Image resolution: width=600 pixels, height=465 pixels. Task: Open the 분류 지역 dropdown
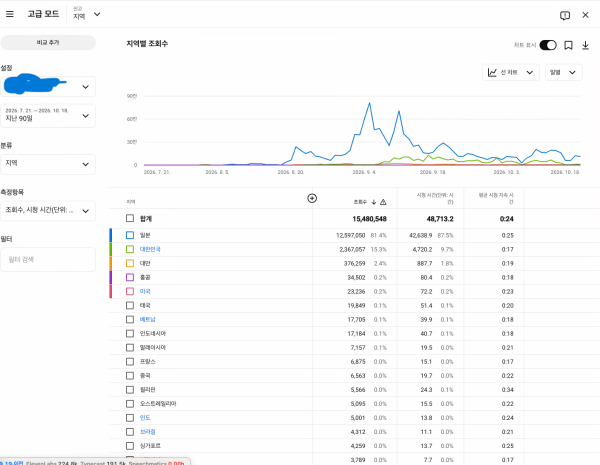pos(48,164)
